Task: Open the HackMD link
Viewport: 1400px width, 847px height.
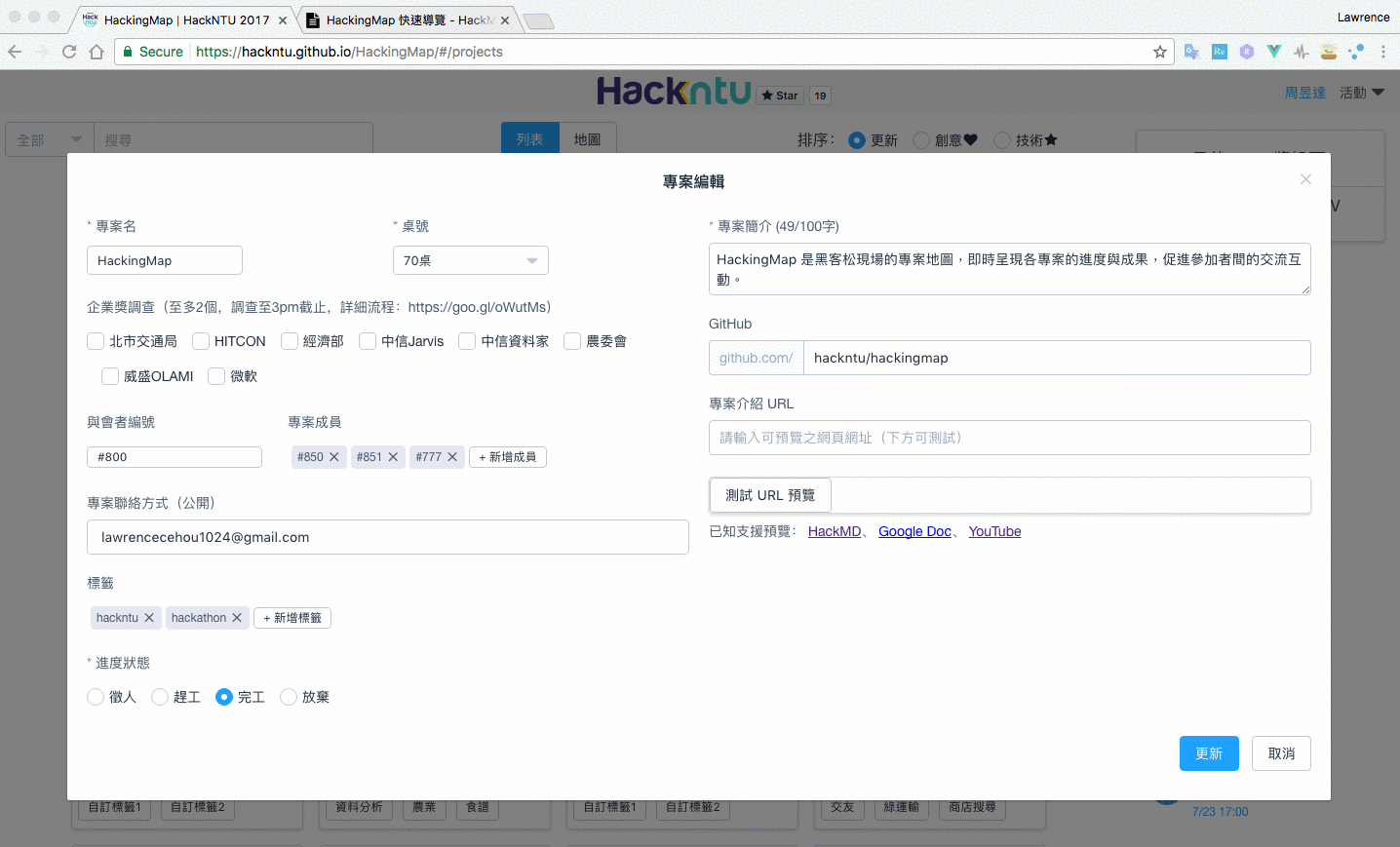Action: pos(835,531)
